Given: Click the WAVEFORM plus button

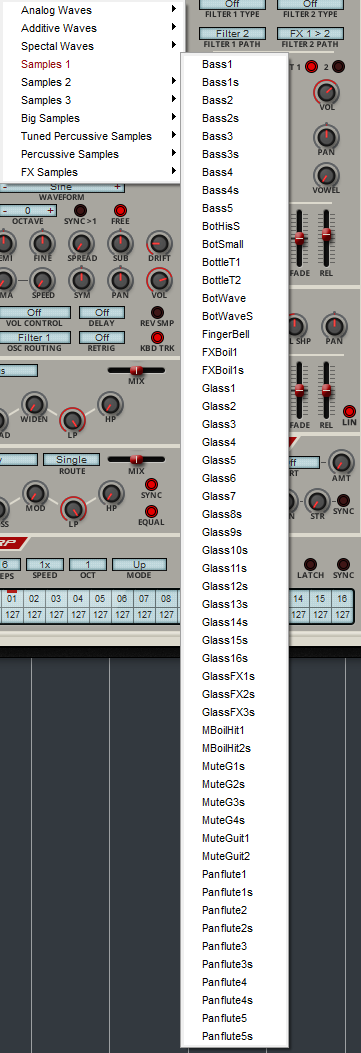Looking at the screenshot, I should click(118, 187).
